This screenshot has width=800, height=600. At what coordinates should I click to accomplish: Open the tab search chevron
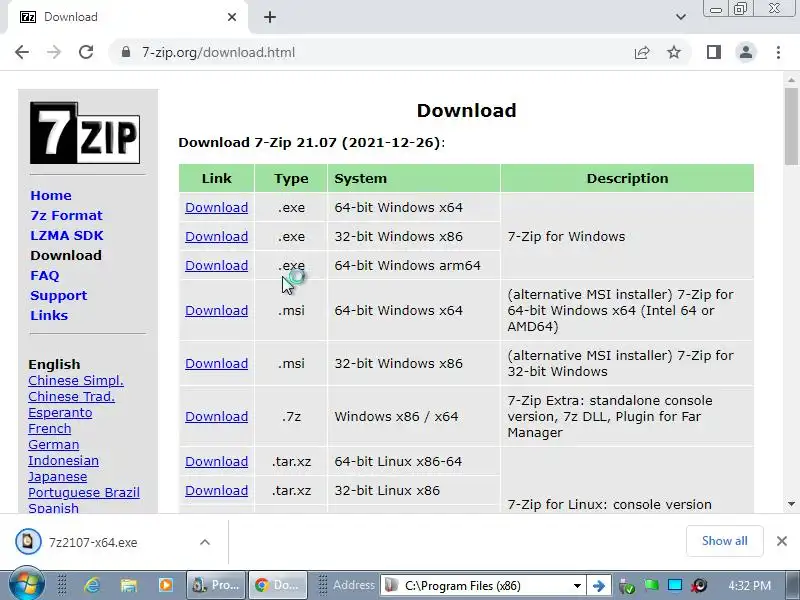point(681,17)
